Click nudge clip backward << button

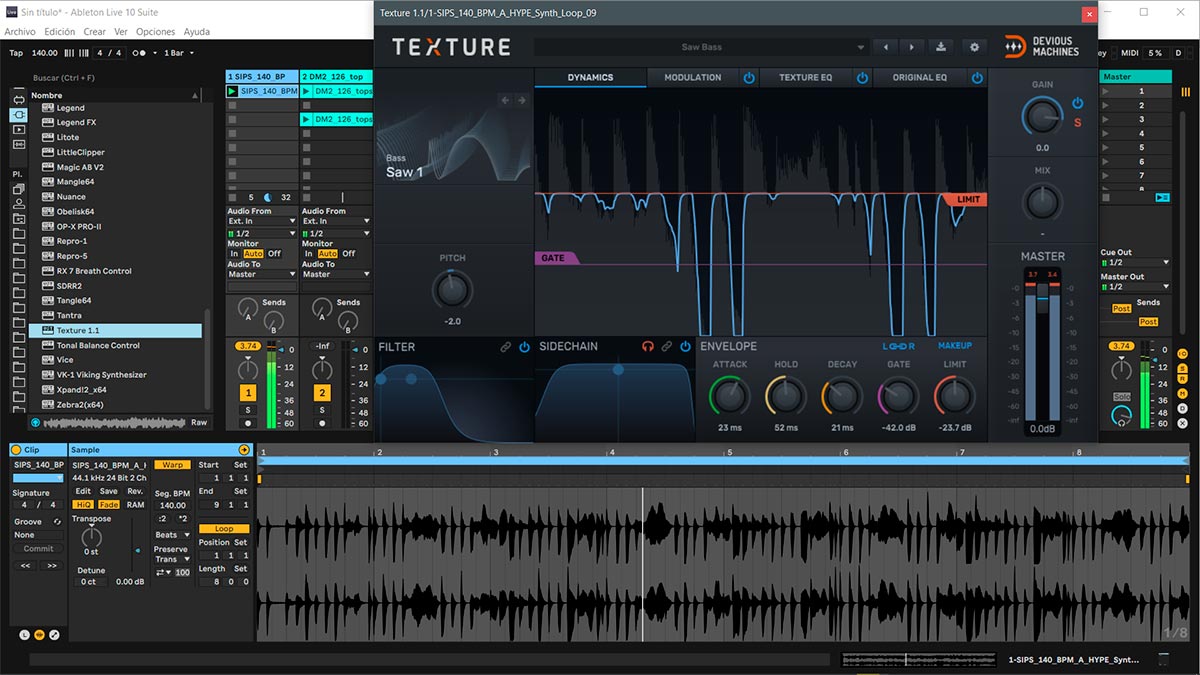pyautogui.click(x=26, y=566)
